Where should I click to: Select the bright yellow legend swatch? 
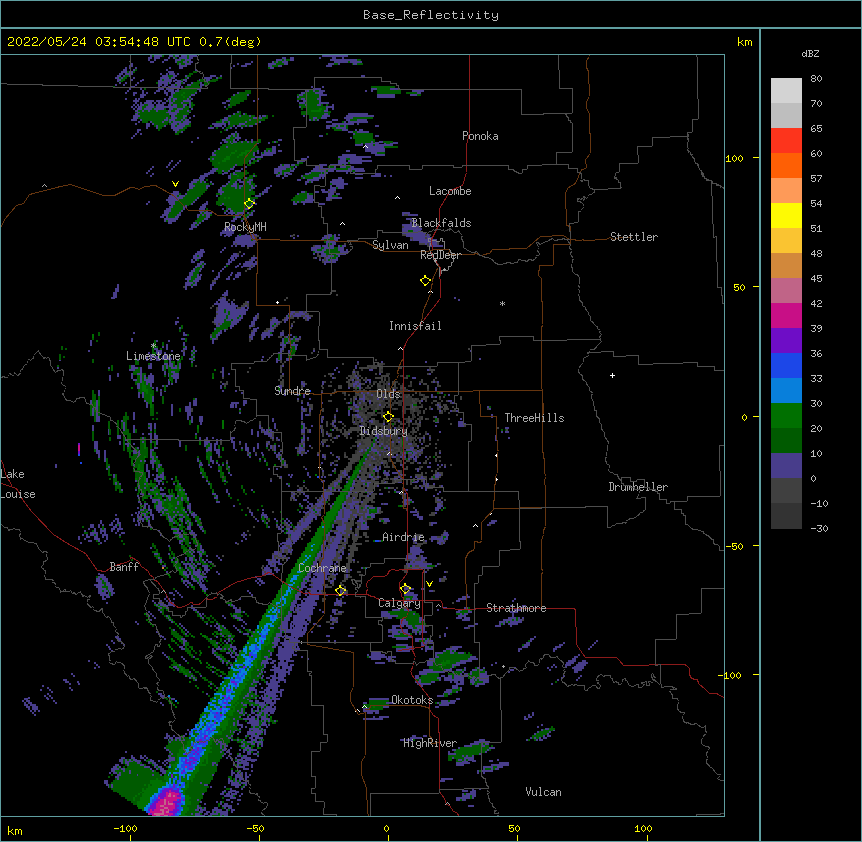click(x=786, y=215)
